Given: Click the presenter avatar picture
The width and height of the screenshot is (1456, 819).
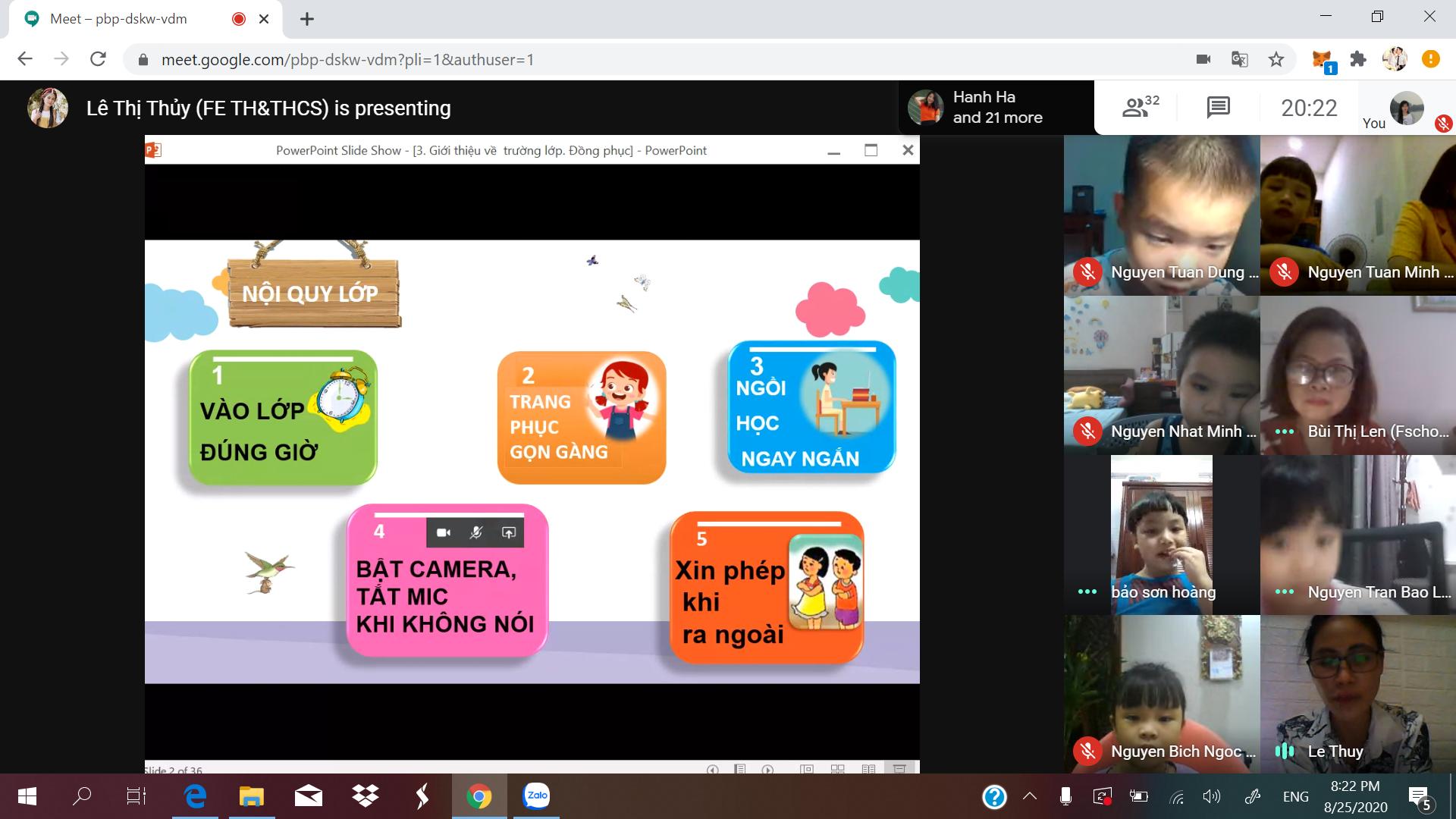Looking at the screenshot, I should coord(48,108).
